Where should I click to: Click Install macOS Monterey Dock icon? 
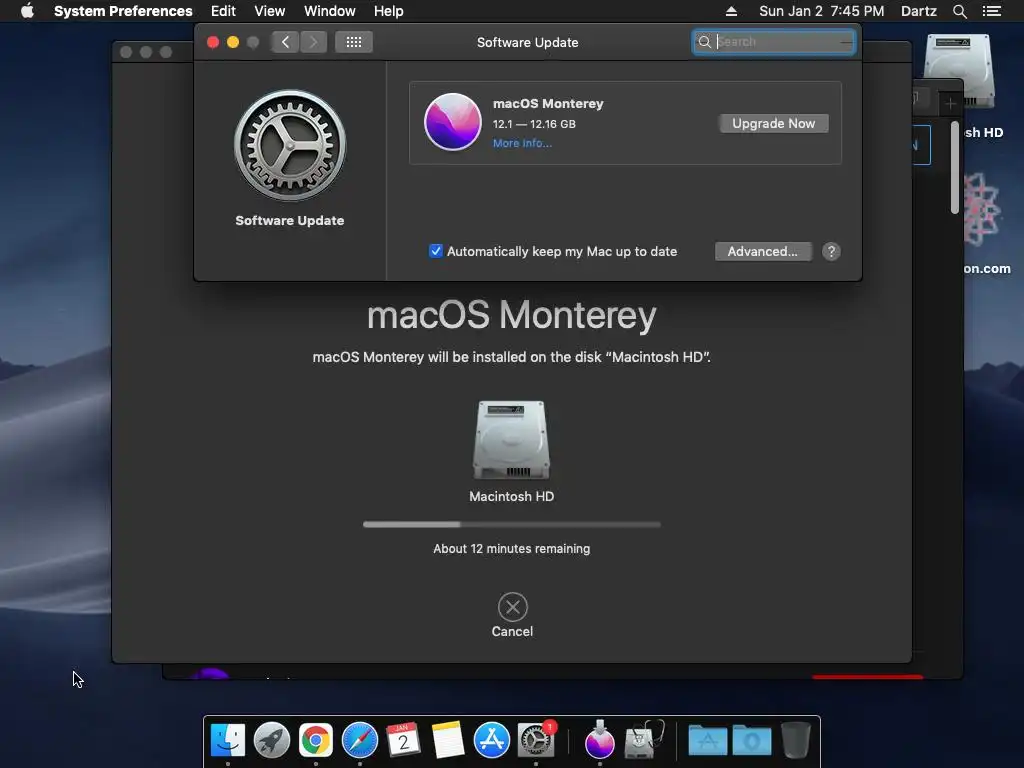pyautogui.click(x=599, y=739)
